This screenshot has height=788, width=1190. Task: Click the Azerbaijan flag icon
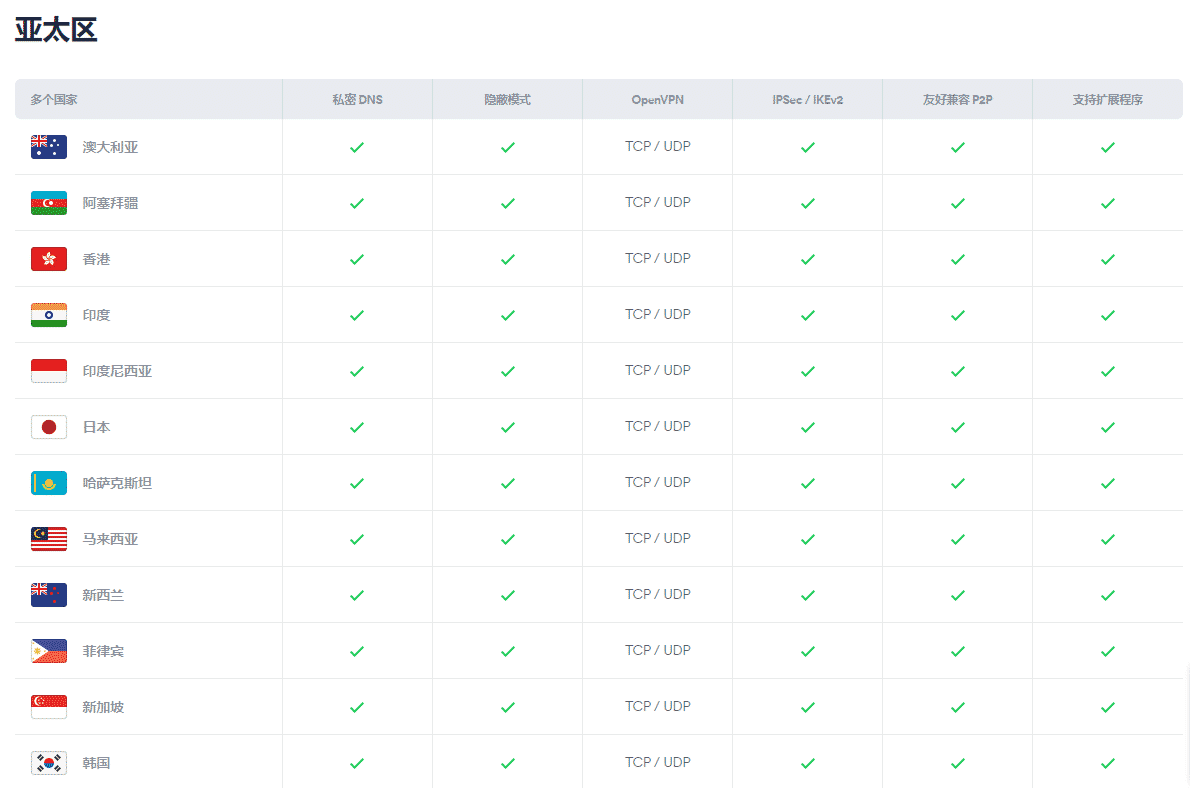tap(49, 203)
